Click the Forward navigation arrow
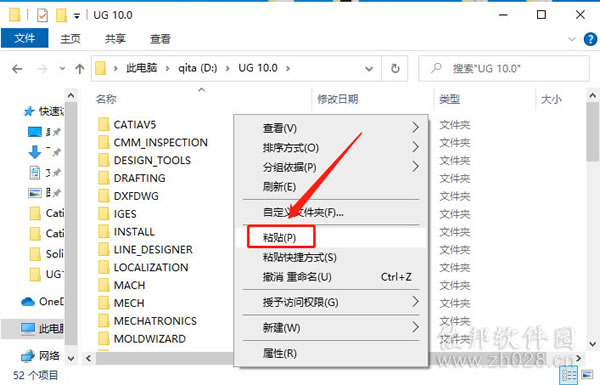Screen dimensions: 600x385 [42, 69]
